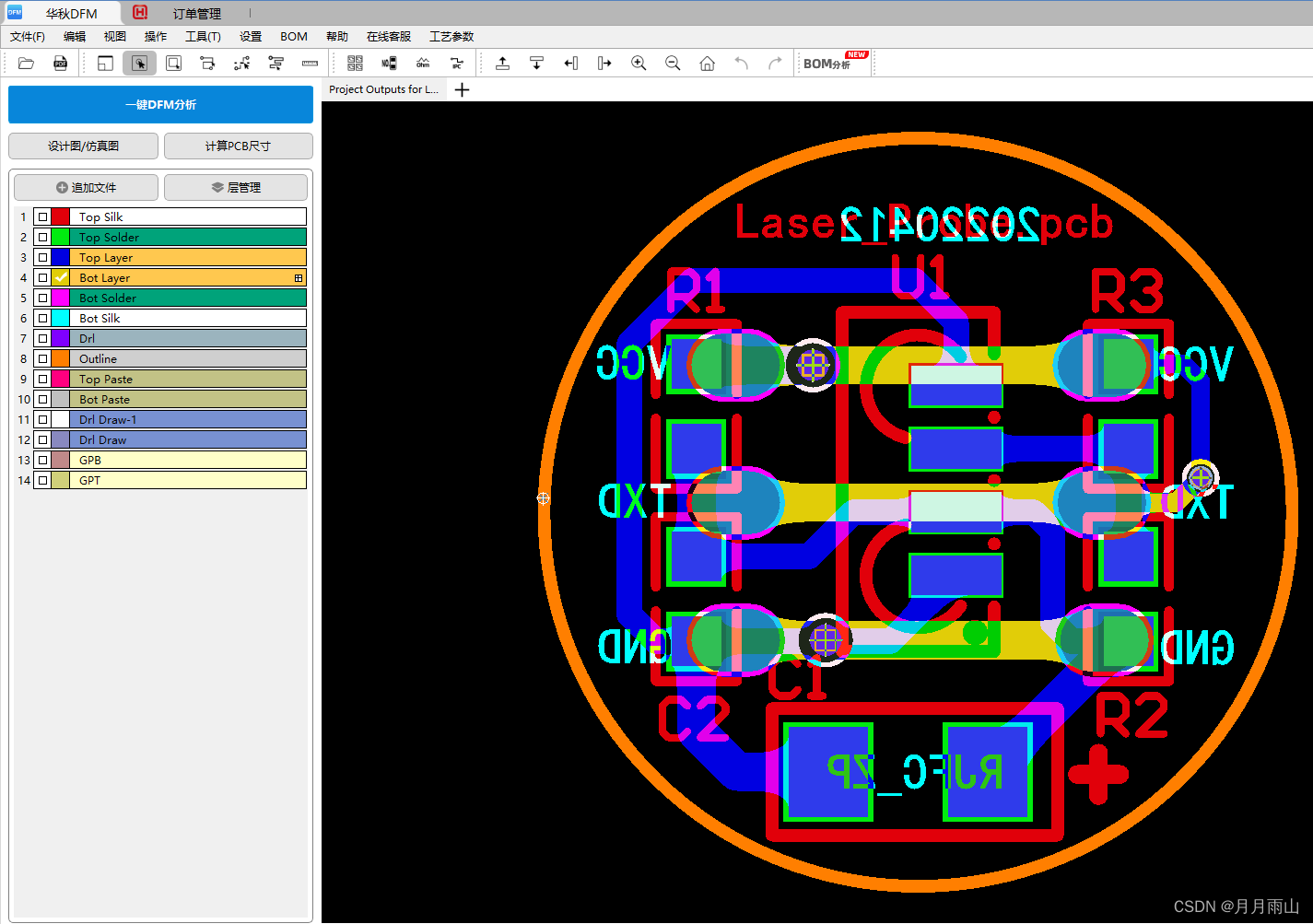Image resolution: width=1313 pixels, height=924 pixels.
Task: Click the Undo arrow icon
Action: [741, 63]
